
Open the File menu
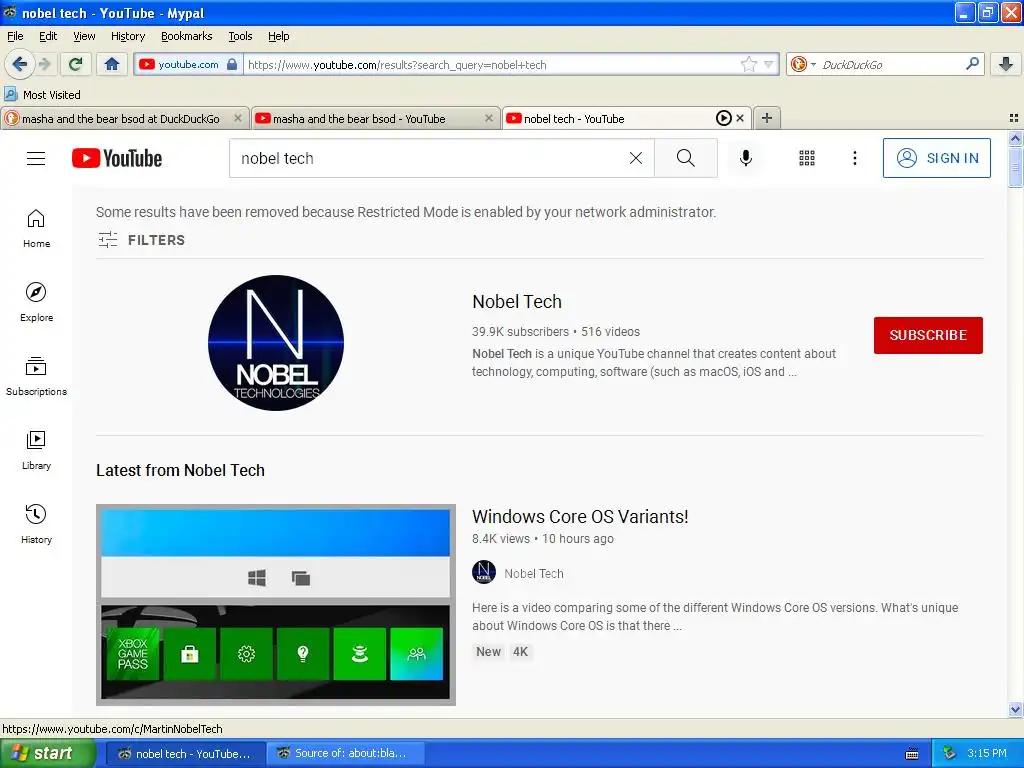pos(15,36)
